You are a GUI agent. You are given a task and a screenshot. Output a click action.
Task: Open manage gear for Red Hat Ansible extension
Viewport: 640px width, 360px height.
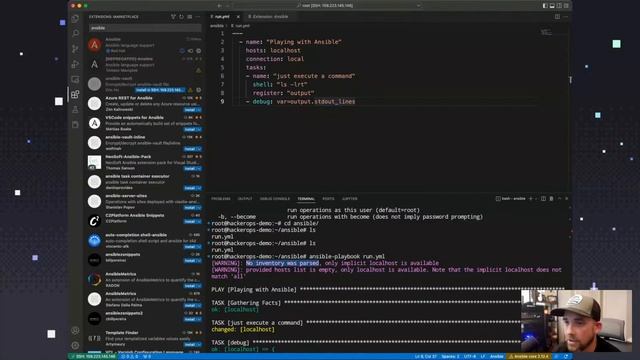199,51
